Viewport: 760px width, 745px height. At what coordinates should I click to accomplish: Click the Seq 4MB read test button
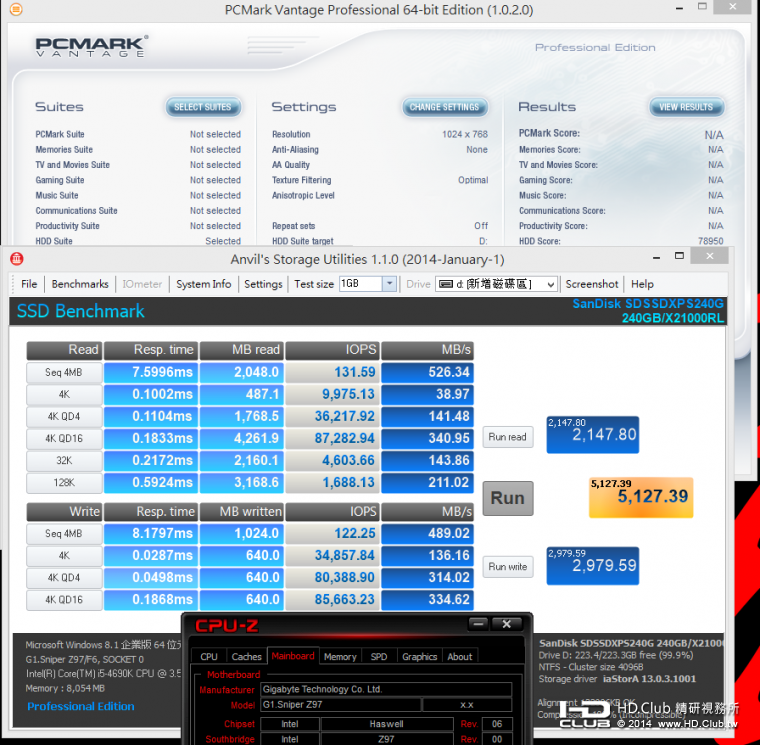(x=64, y=372)
